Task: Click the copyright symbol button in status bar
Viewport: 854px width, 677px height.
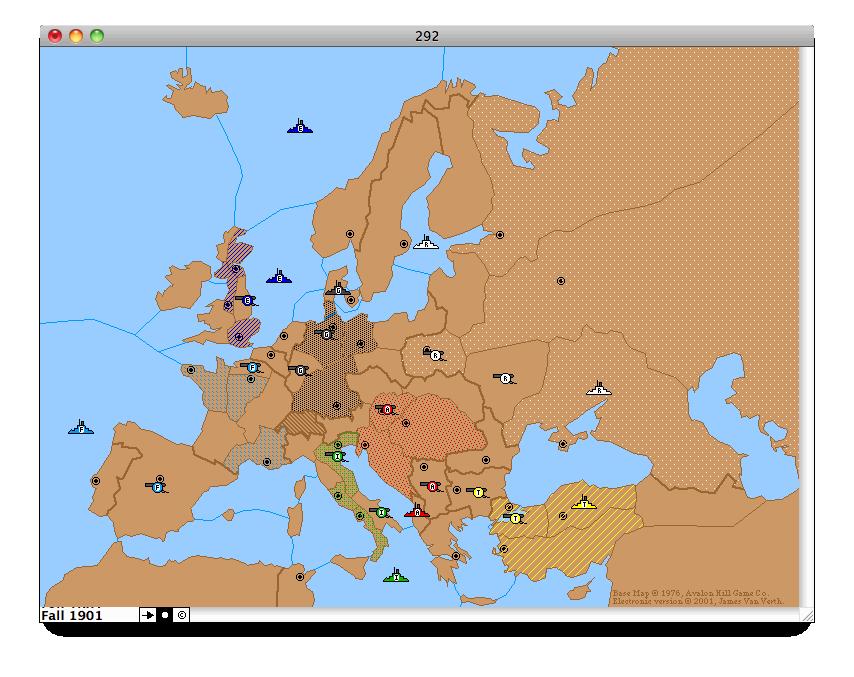Action: (182, 615)
